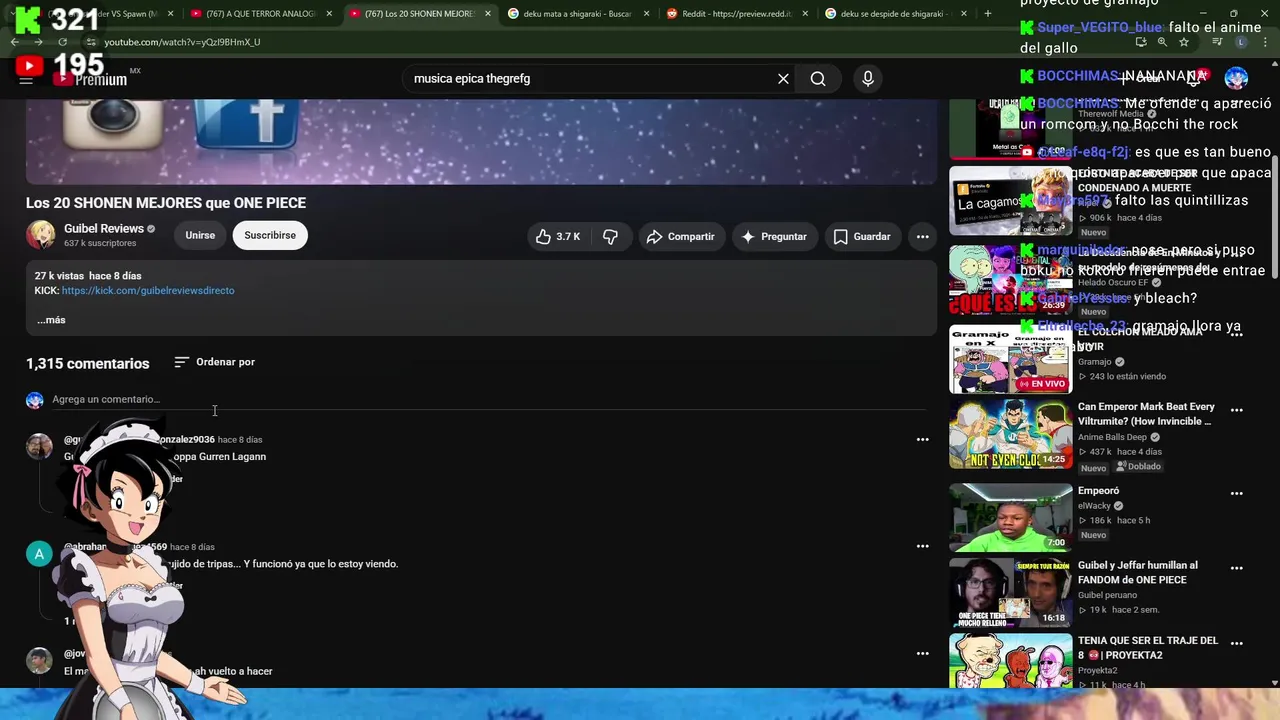The image size is (1280, 720).
Task: Click the Unirse membership button
Action: [x=200, y=235]
